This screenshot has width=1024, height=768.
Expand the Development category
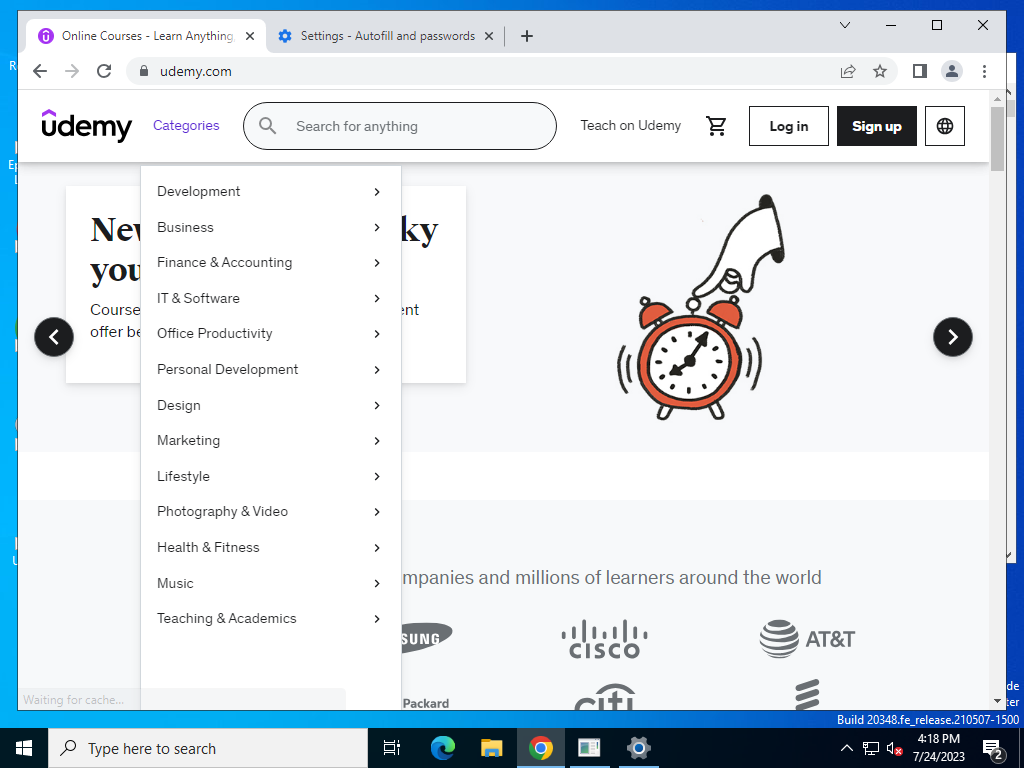point(270,191)
